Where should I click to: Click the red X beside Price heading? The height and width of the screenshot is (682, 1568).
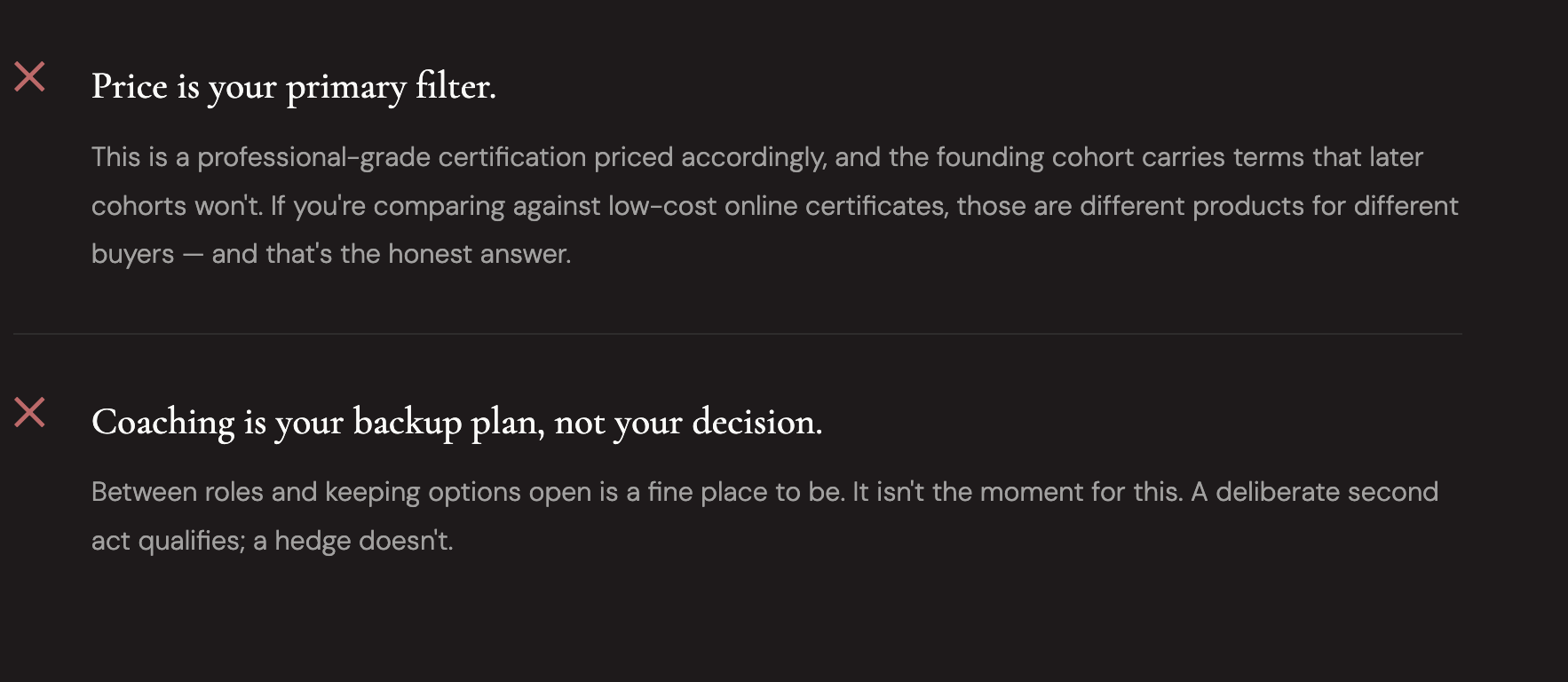tap(29, 77)
